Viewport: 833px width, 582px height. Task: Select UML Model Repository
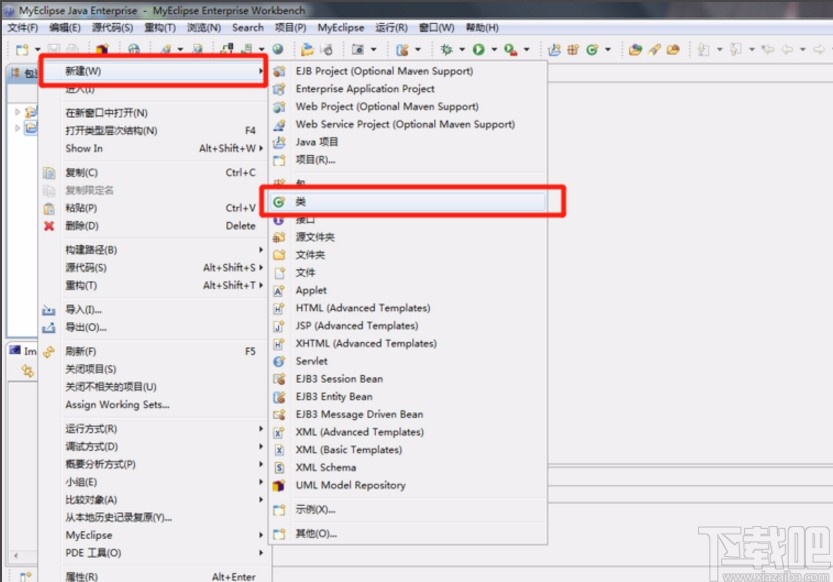click(x=407, y=485)
